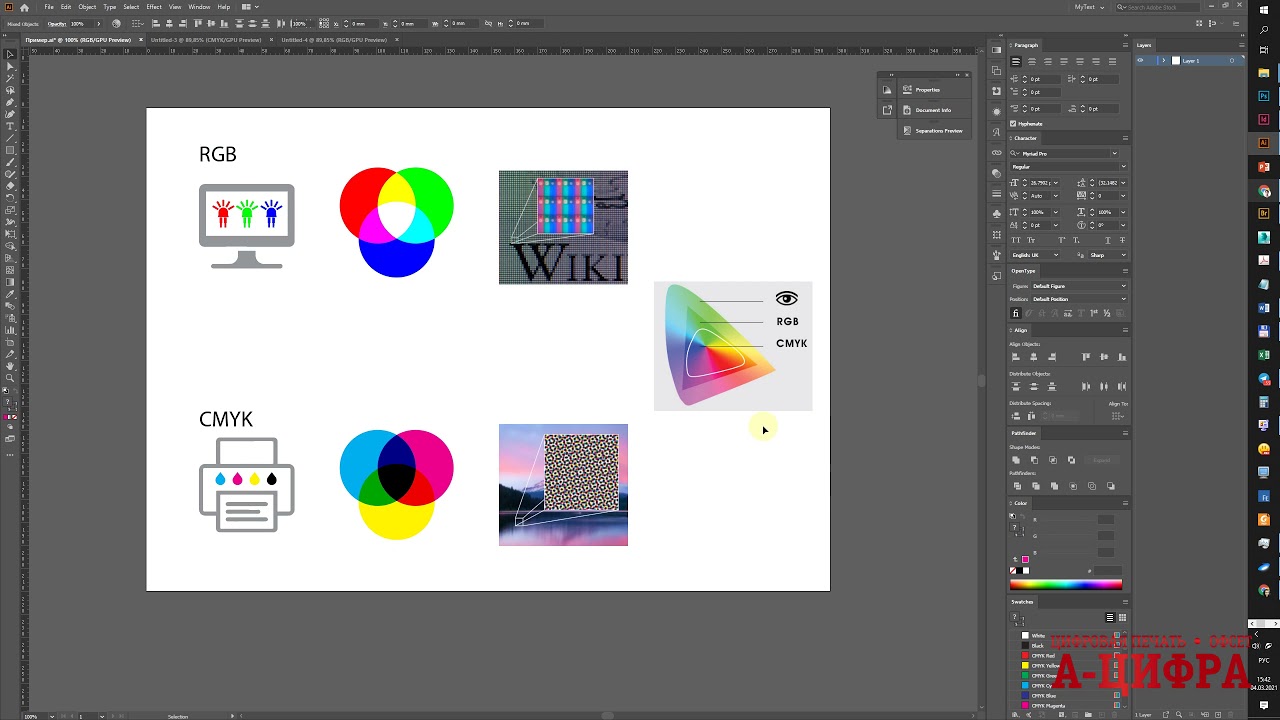The image size is (1280, 720).
Task: Expand Layer 1 sublayers arrow
Action: [x=1163, y=61]
